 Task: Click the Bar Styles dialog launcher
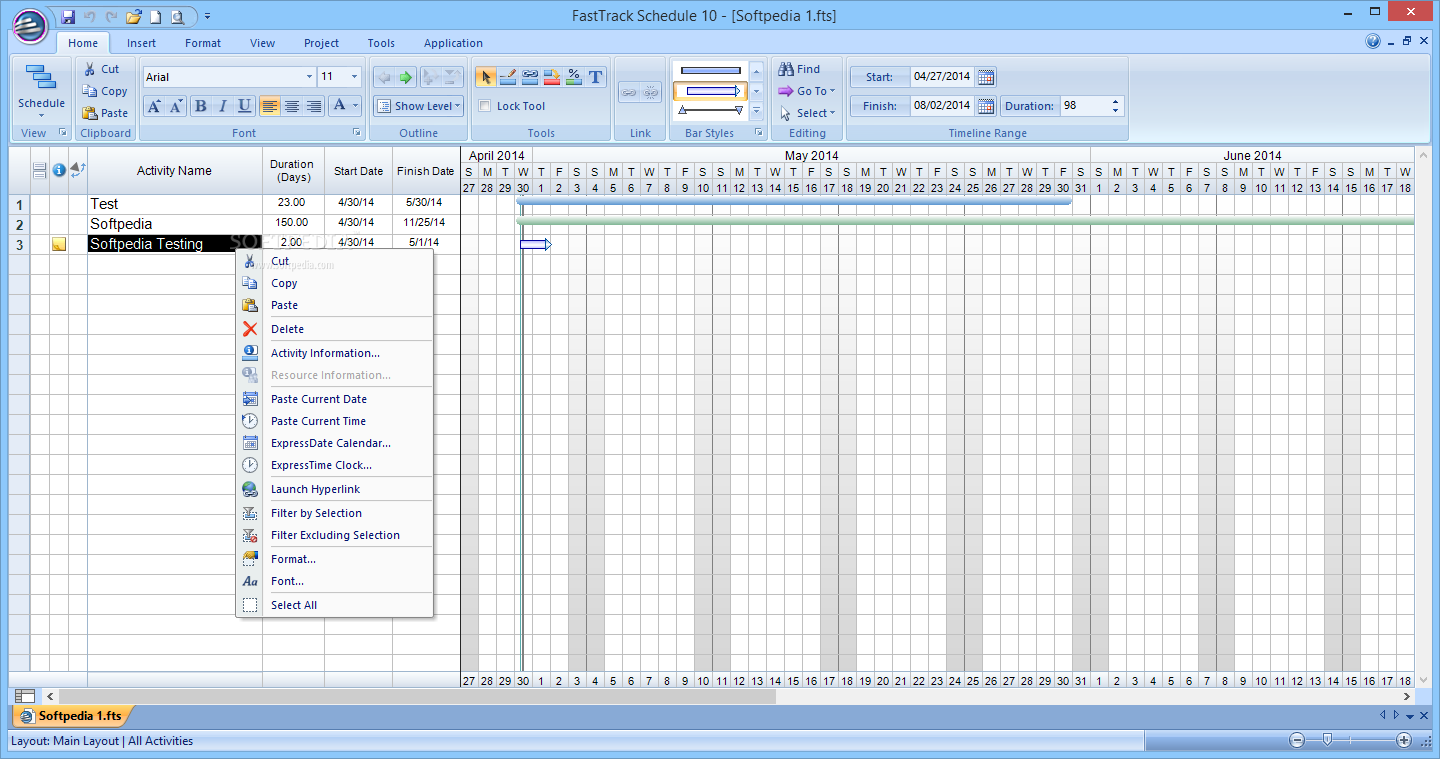(x=758, y=133)
